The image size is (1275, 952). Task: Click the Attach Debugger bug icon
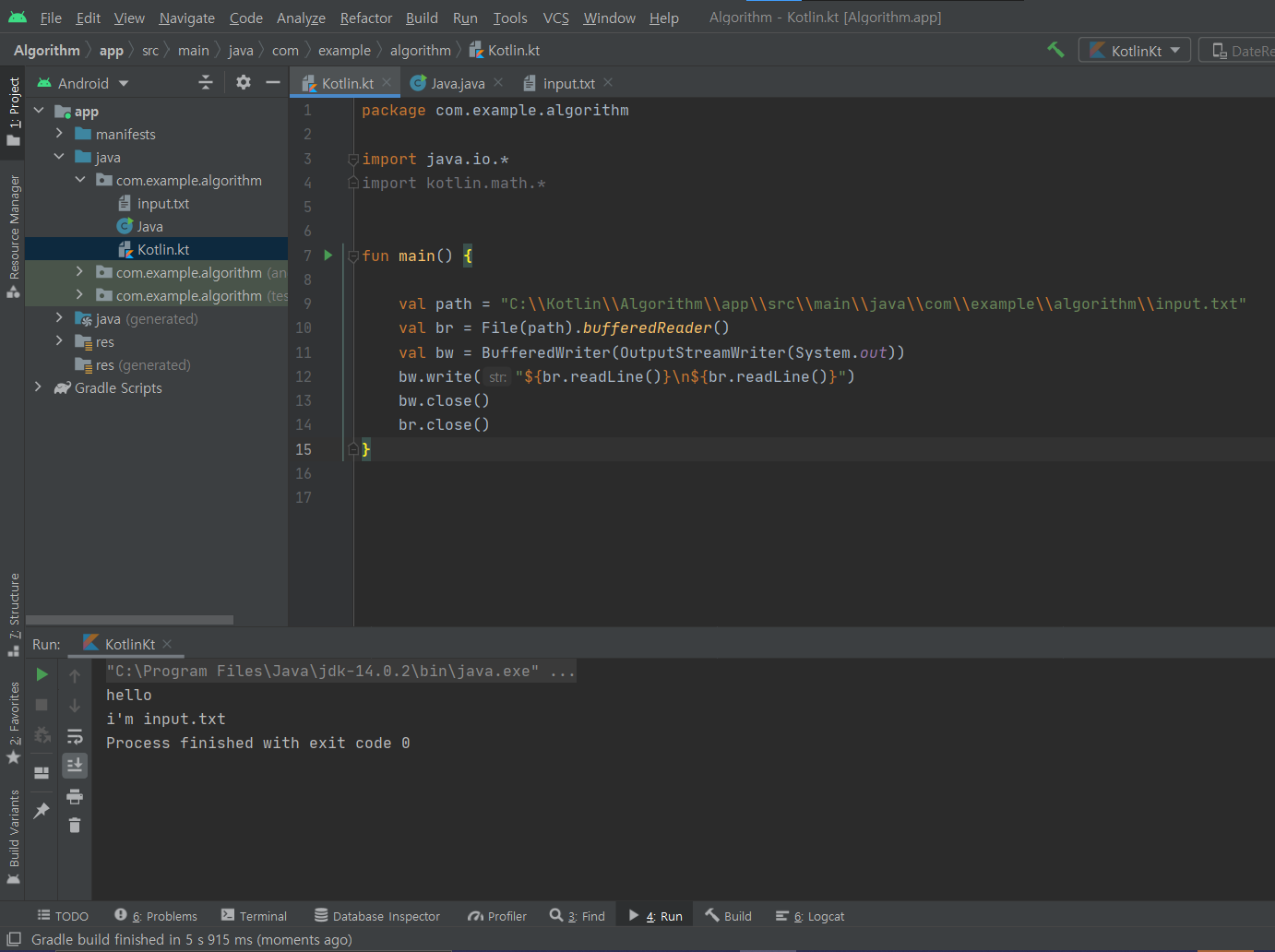[42, 735]
